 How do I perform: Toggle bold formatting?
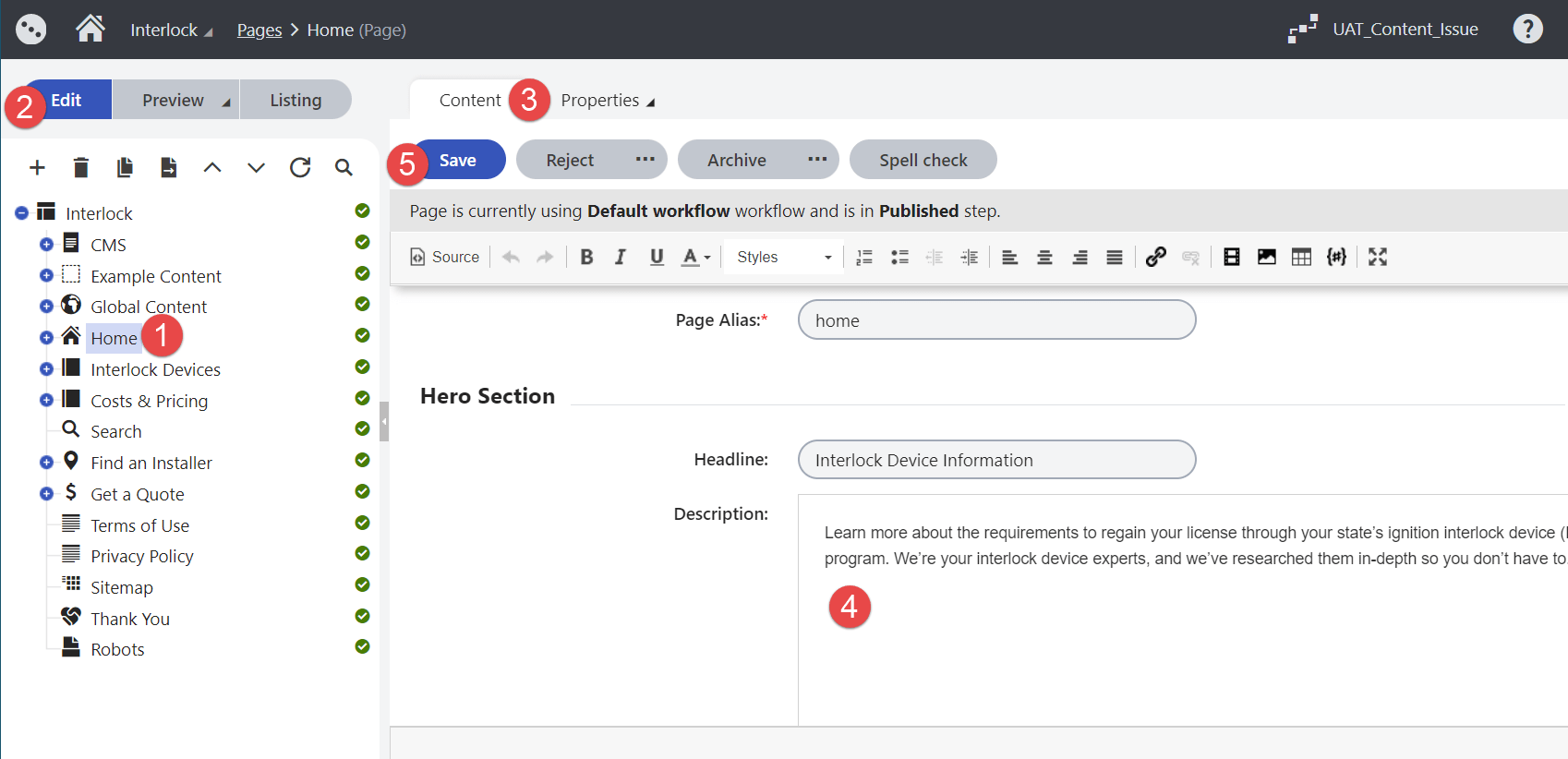(x=586, y=257)
